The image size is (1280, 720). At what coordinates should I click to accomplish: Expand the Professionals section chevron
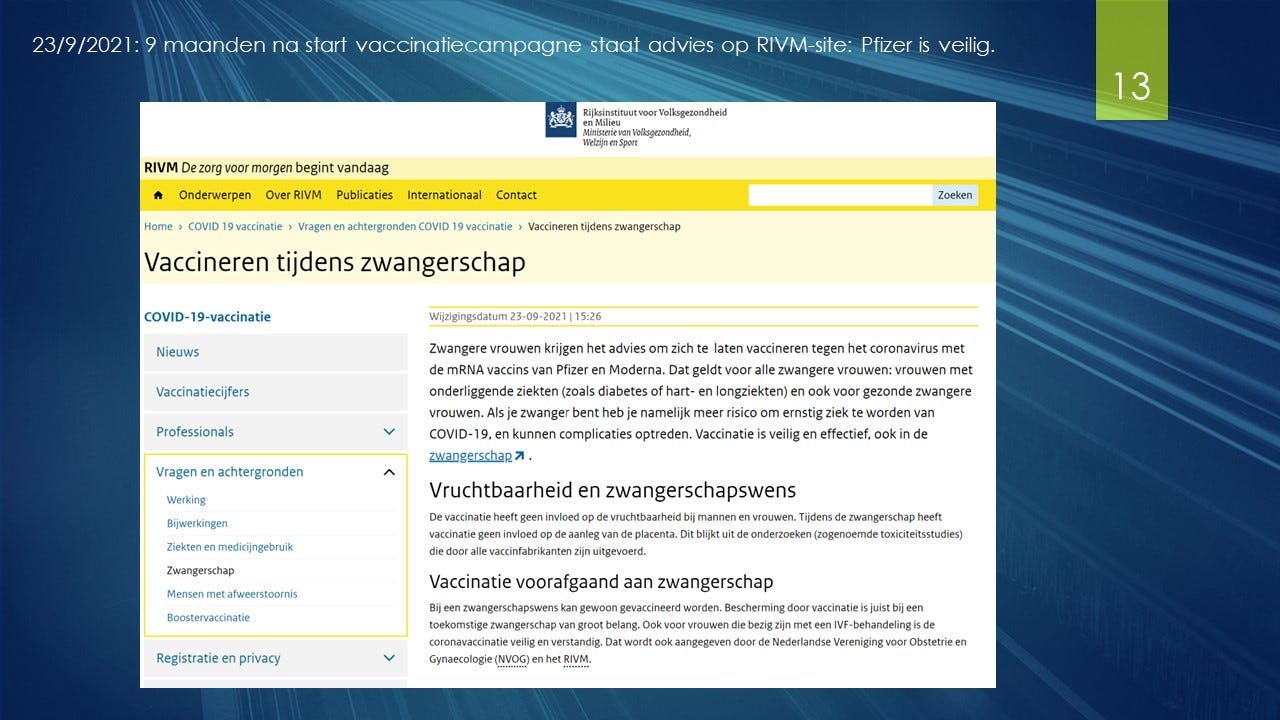[x=389, y=432]
